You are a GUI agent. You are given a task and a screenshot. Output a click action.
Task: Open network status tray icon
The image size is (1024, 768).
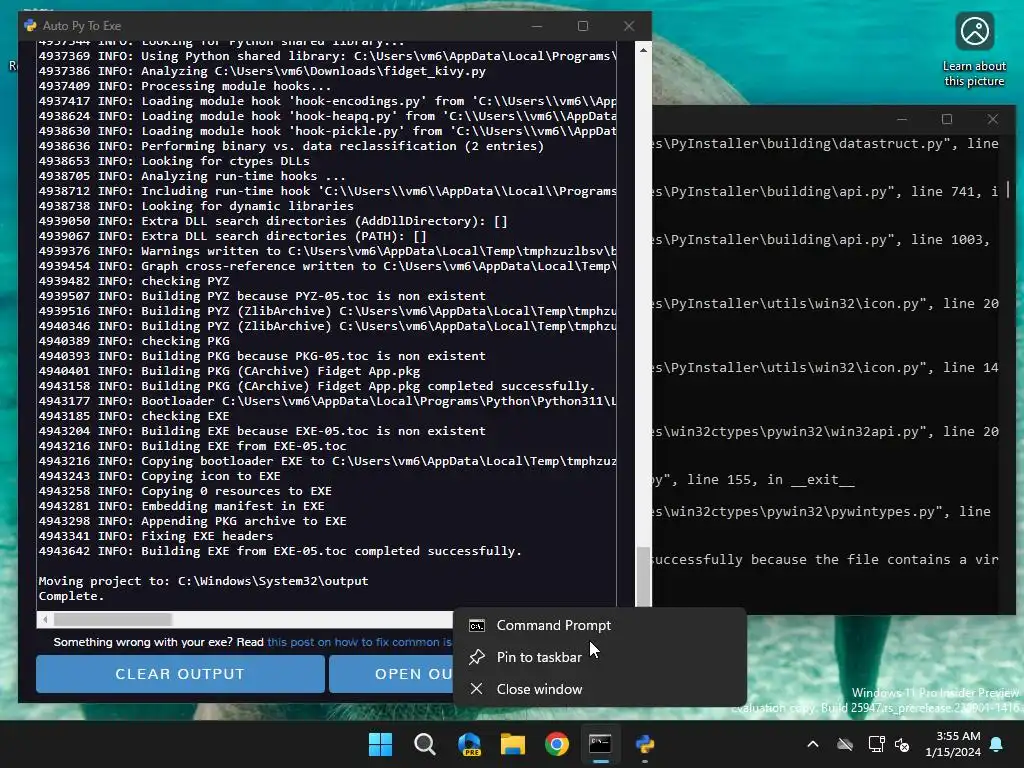click(x=876, y=744)
